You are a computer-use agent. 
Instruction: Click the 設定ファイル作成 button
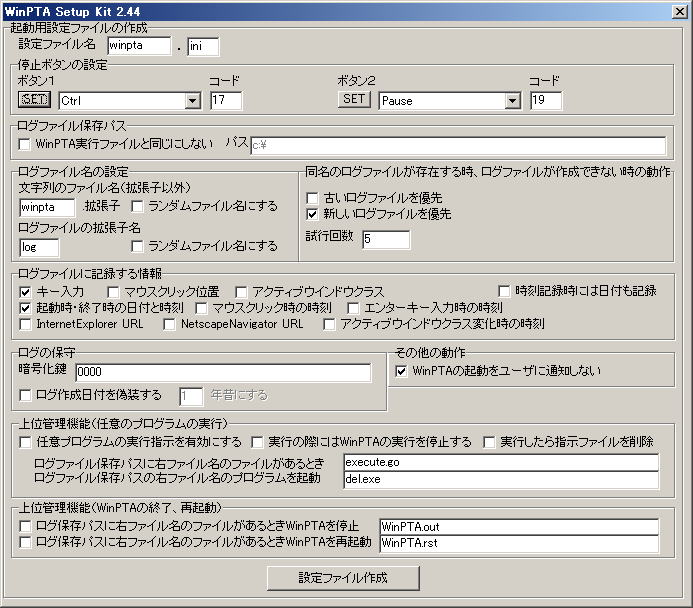click(343, 578)
